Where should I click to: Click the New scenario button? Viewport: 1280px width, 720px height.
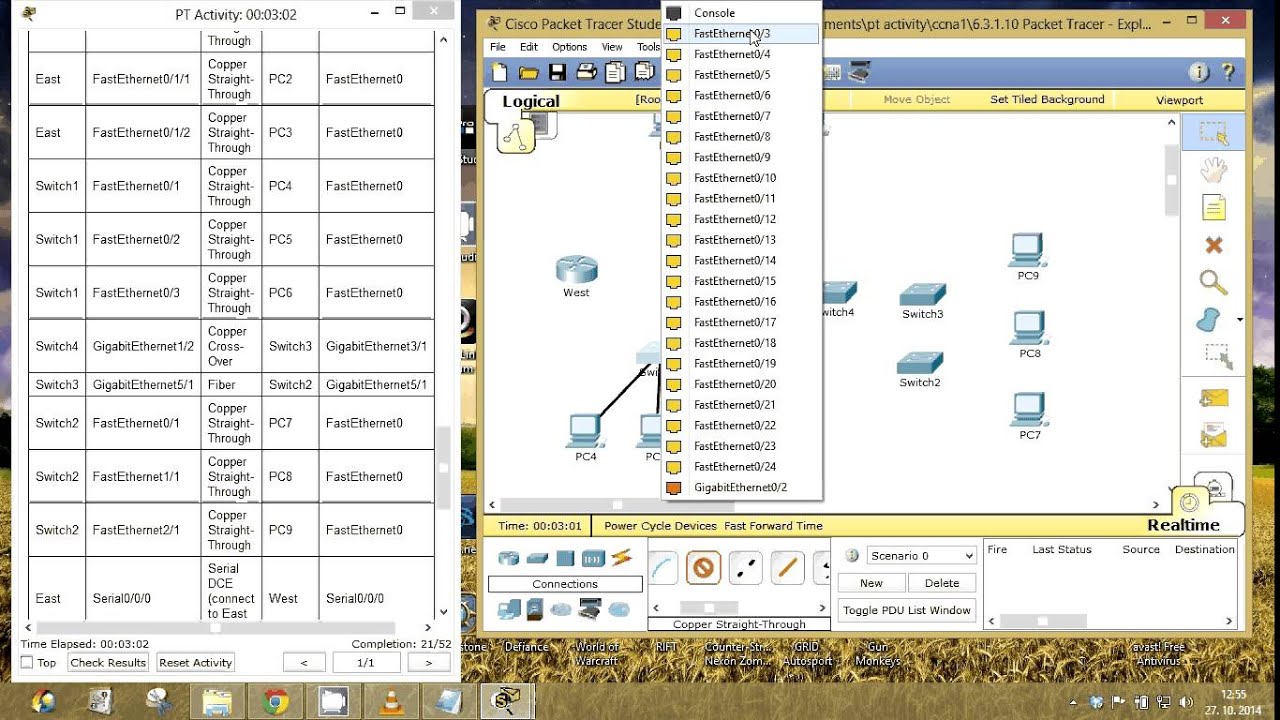tap(872, 583)
